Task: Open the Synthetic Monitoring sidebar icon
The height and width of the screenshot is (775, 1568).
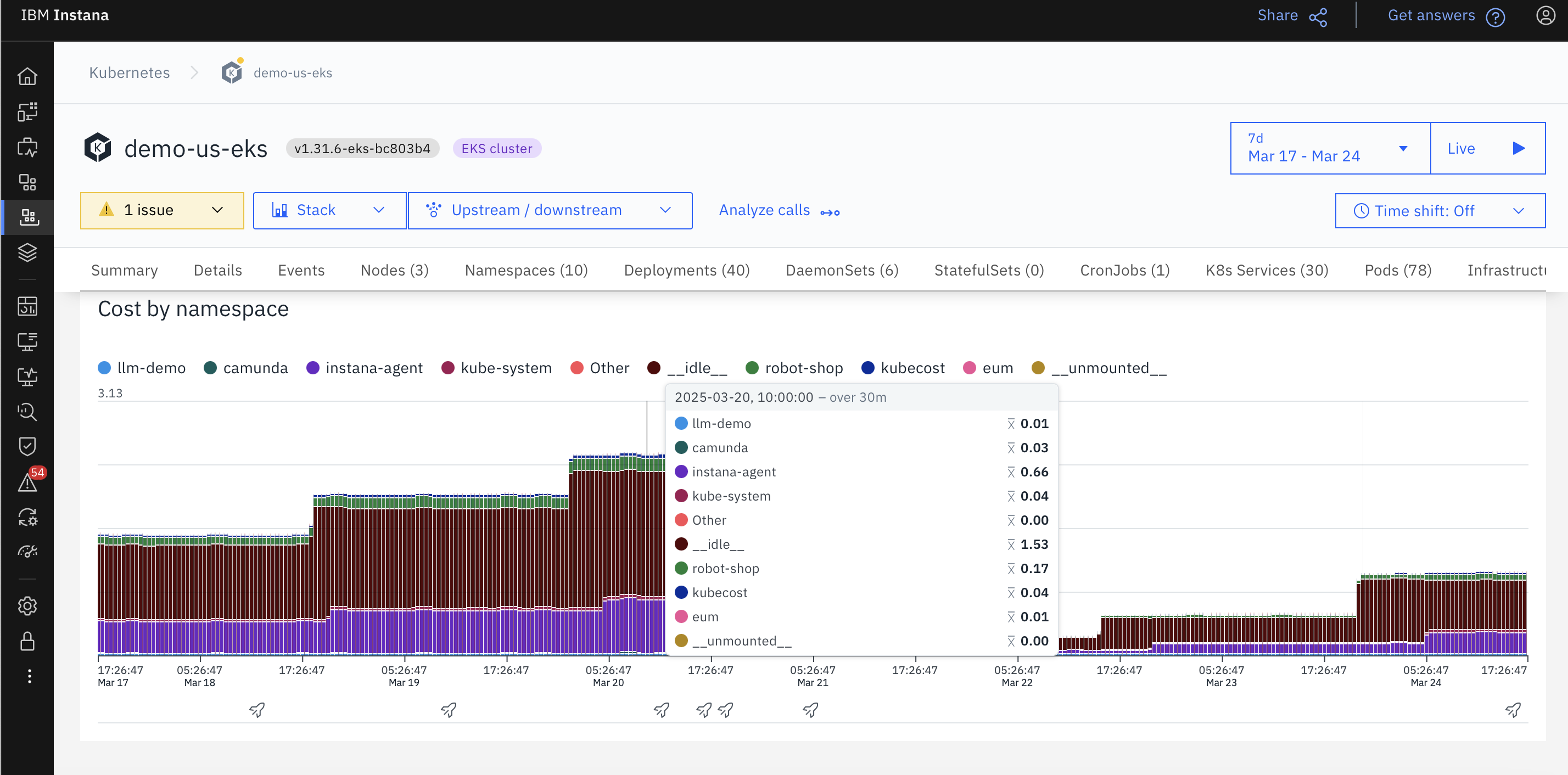Action: 28,377
